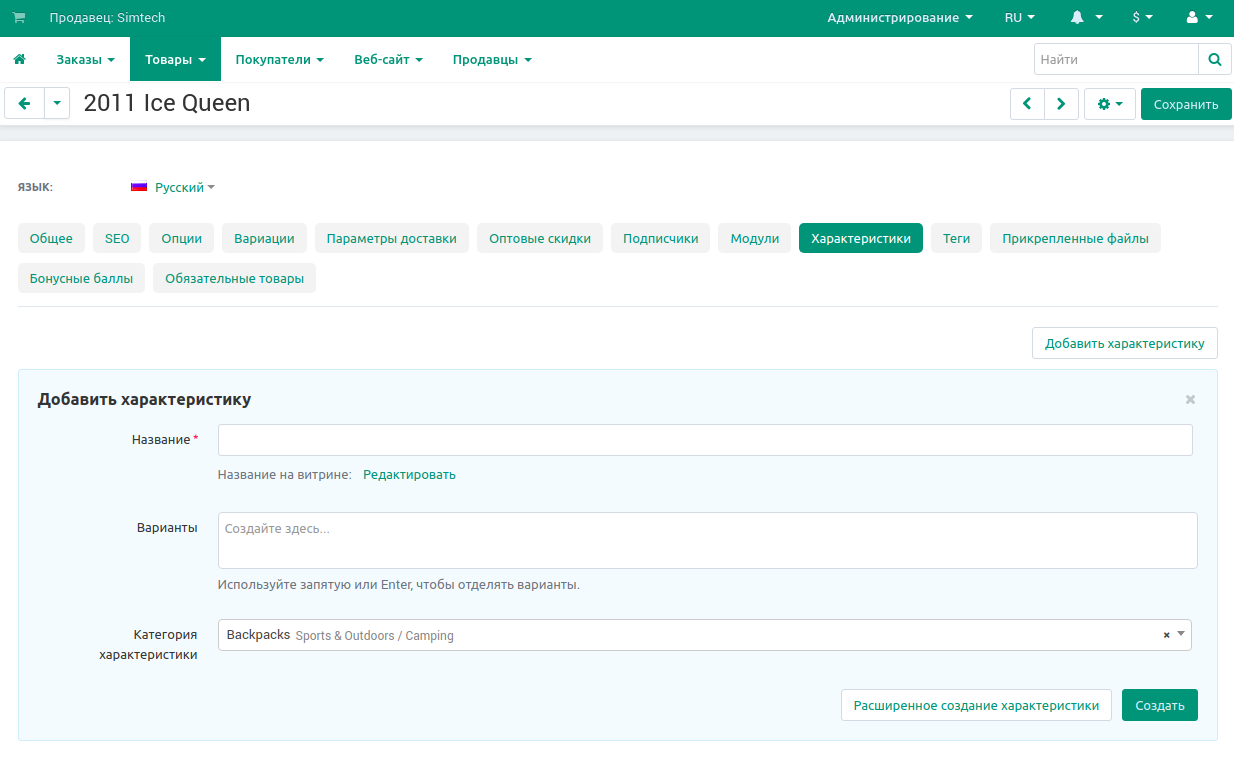
Task: Click the Редактировать storefront name link
Action: (409, 475)
